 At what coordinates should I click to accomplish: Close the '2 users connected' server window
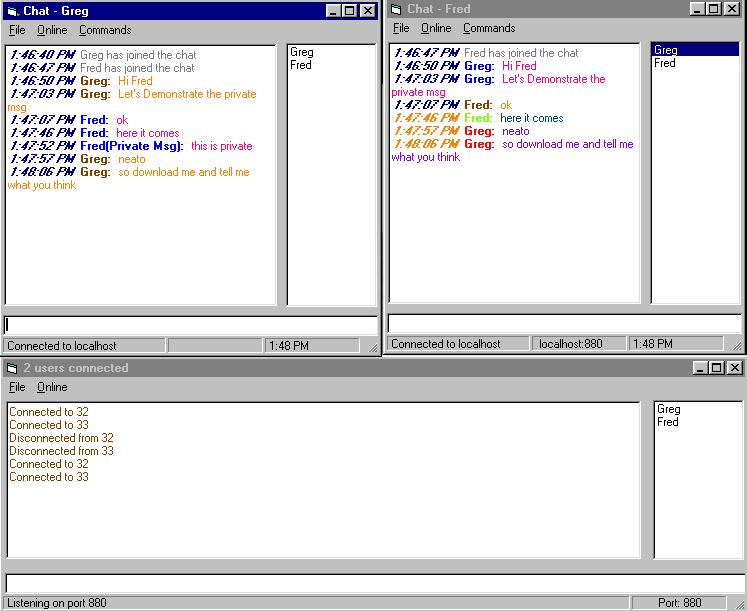coord(735,368)
